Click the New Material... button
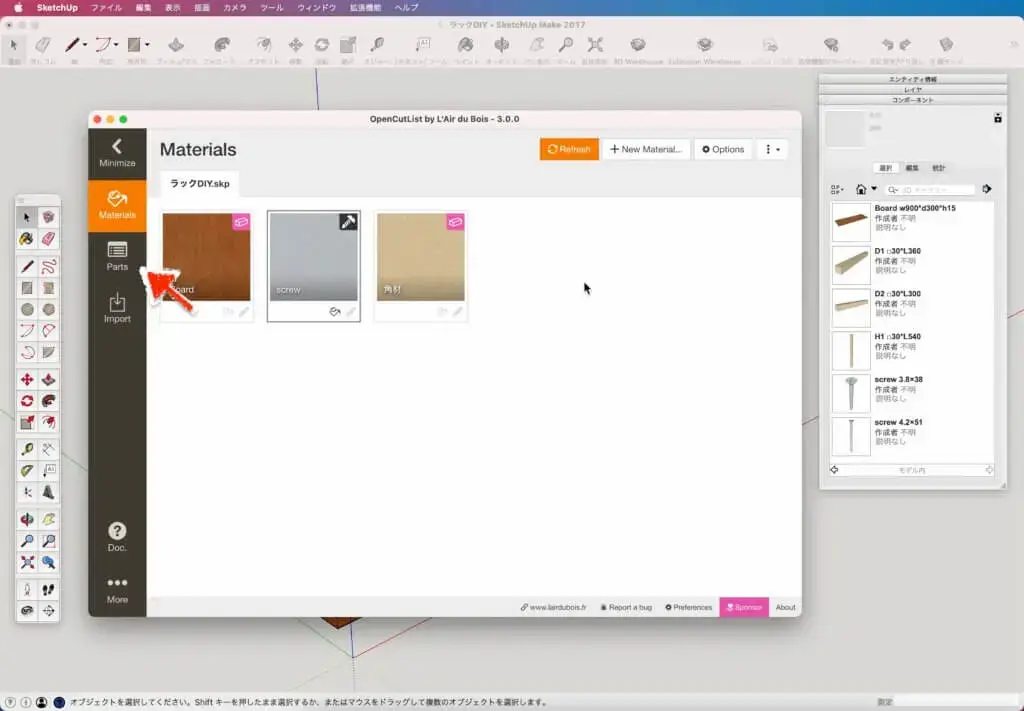Screen dimensions: 1024x711 pos(645,150)
